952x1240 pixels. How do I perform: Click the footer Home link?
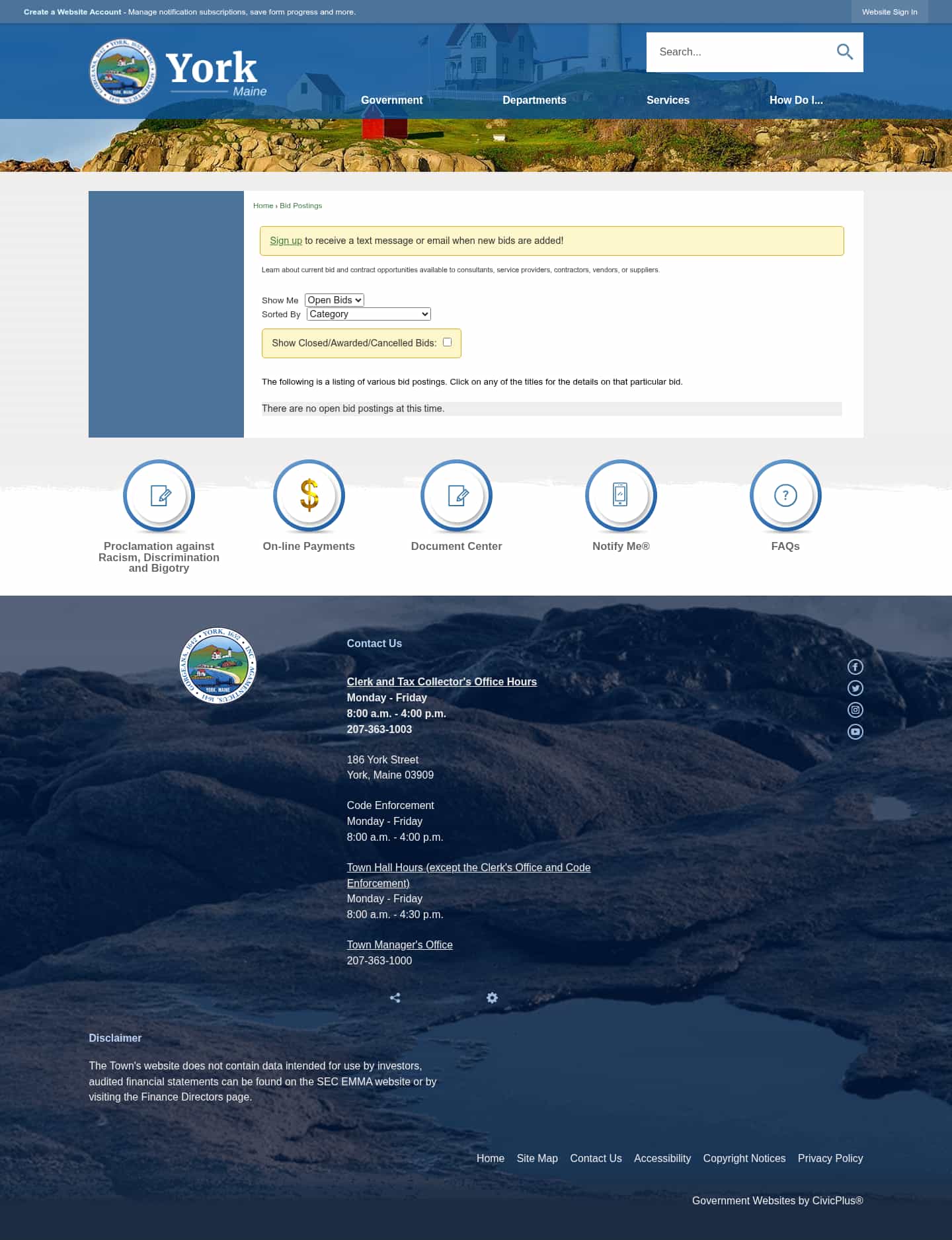(491, 1158)
